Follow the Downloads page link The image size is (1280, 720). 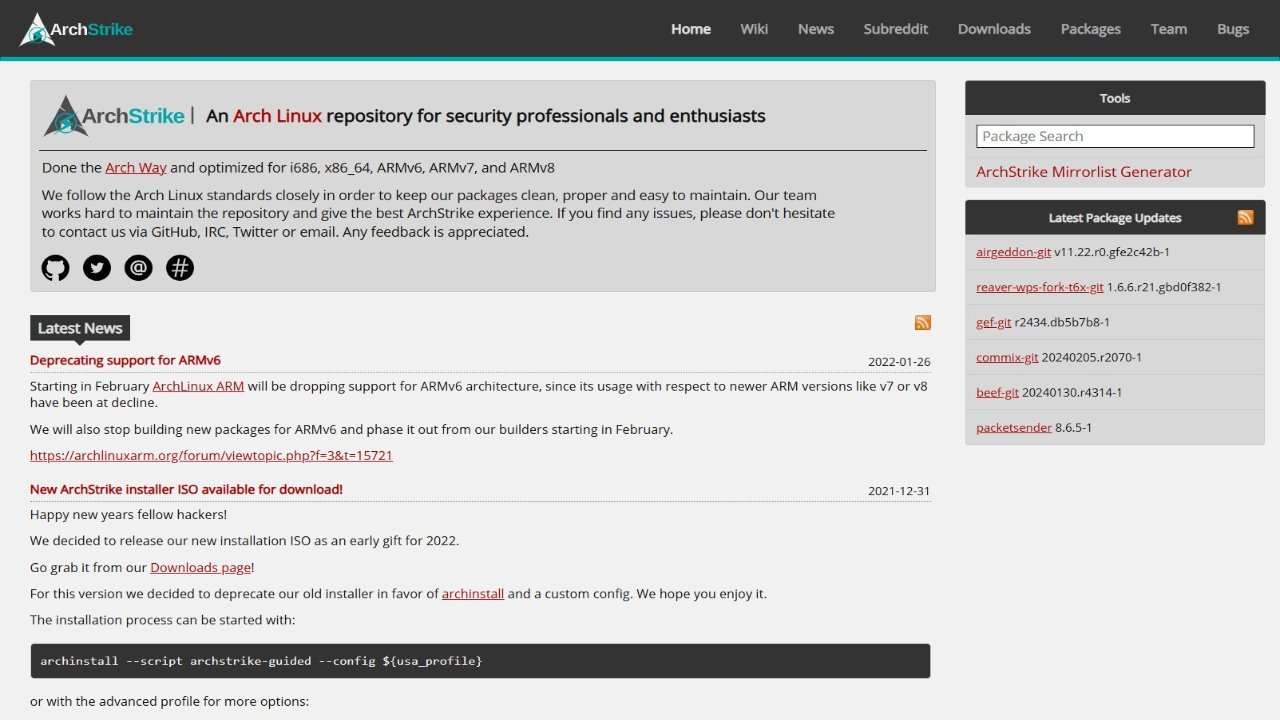[x=200, y=568]
